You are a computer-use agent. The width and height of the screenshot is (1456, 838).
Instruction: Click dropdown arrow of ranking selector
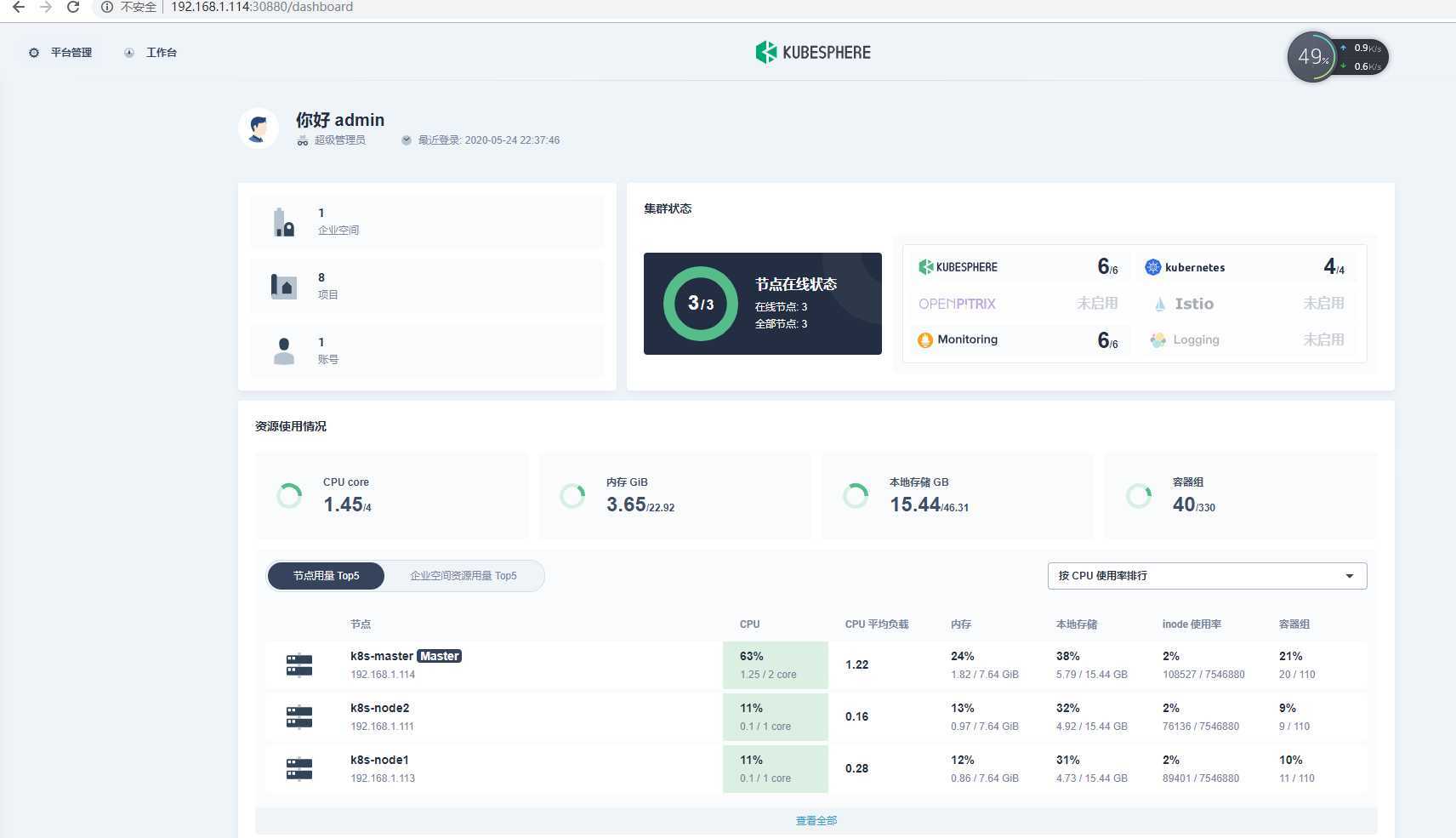coord(1349,576)
